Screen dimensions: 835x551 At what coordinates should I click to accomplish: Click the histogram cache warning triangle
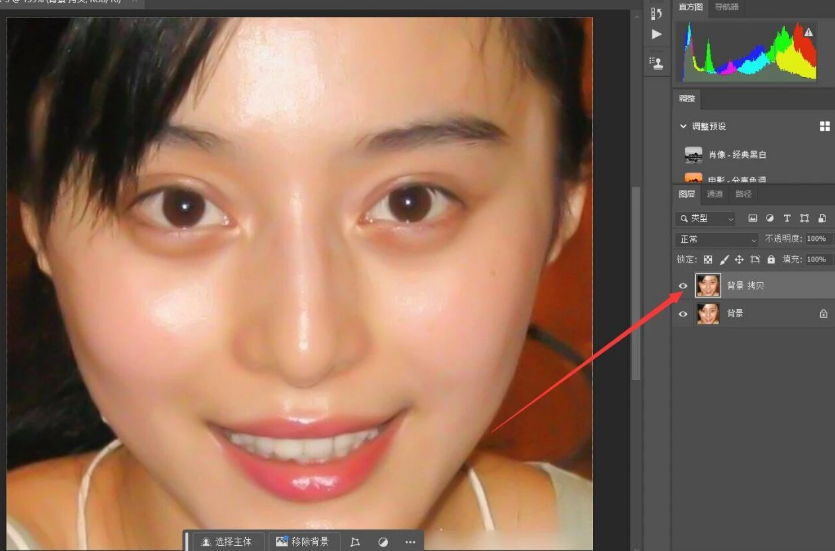tap(808, 32)
